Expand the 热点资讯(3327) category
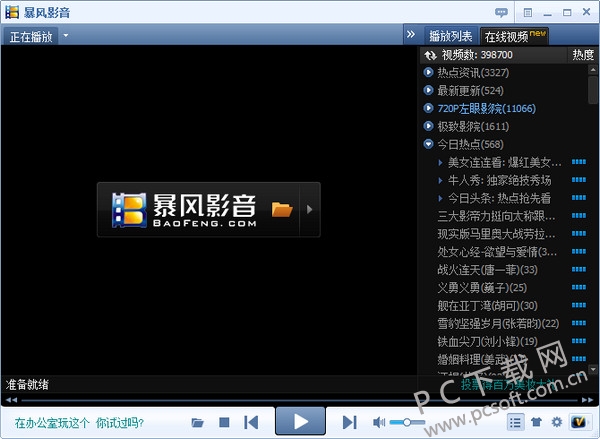Viewport: 600px width, 439px height. coord(428,72)
